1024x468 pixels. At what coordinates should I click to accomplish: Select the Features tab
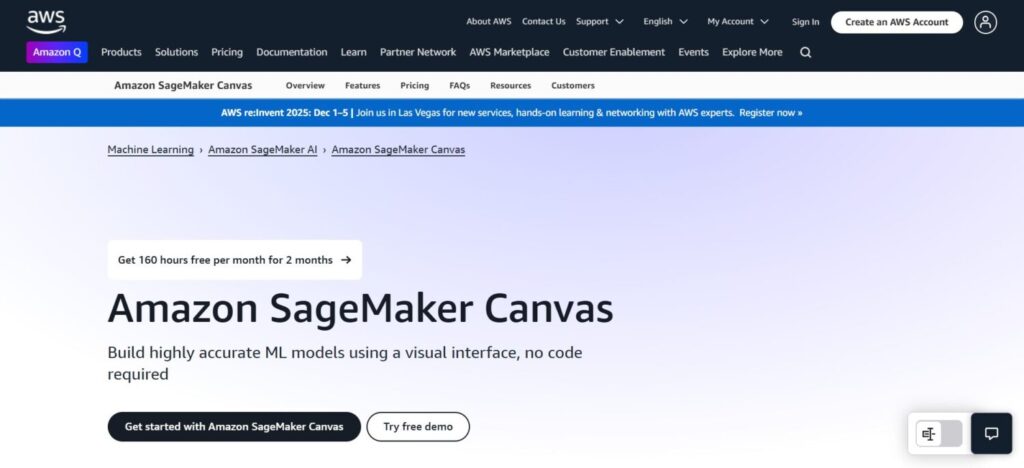(362, 86)
